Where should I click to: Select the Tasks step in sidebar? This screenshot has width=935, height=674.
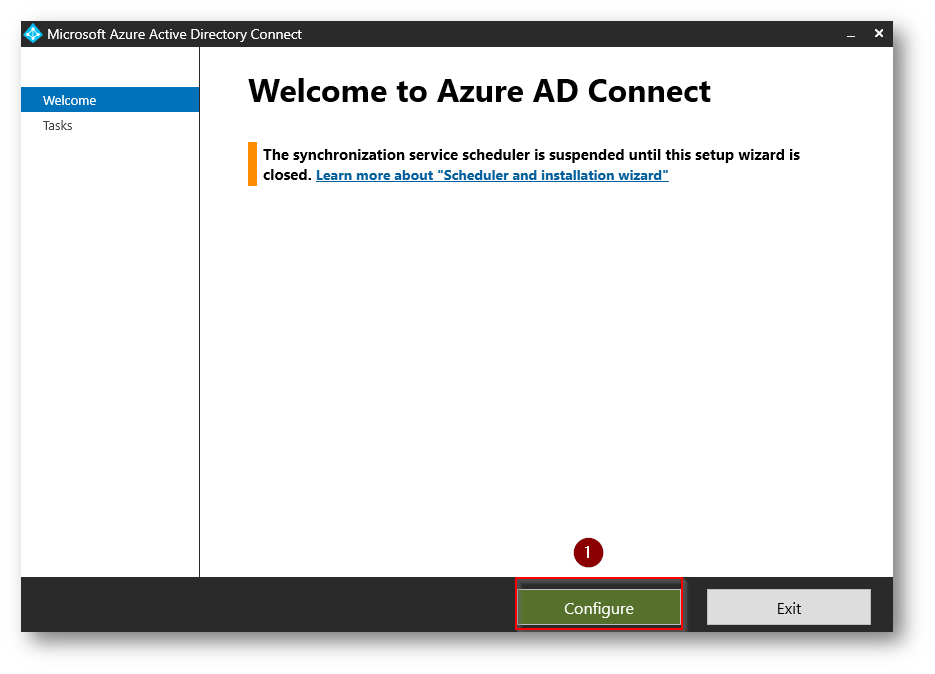click(57, 125)
